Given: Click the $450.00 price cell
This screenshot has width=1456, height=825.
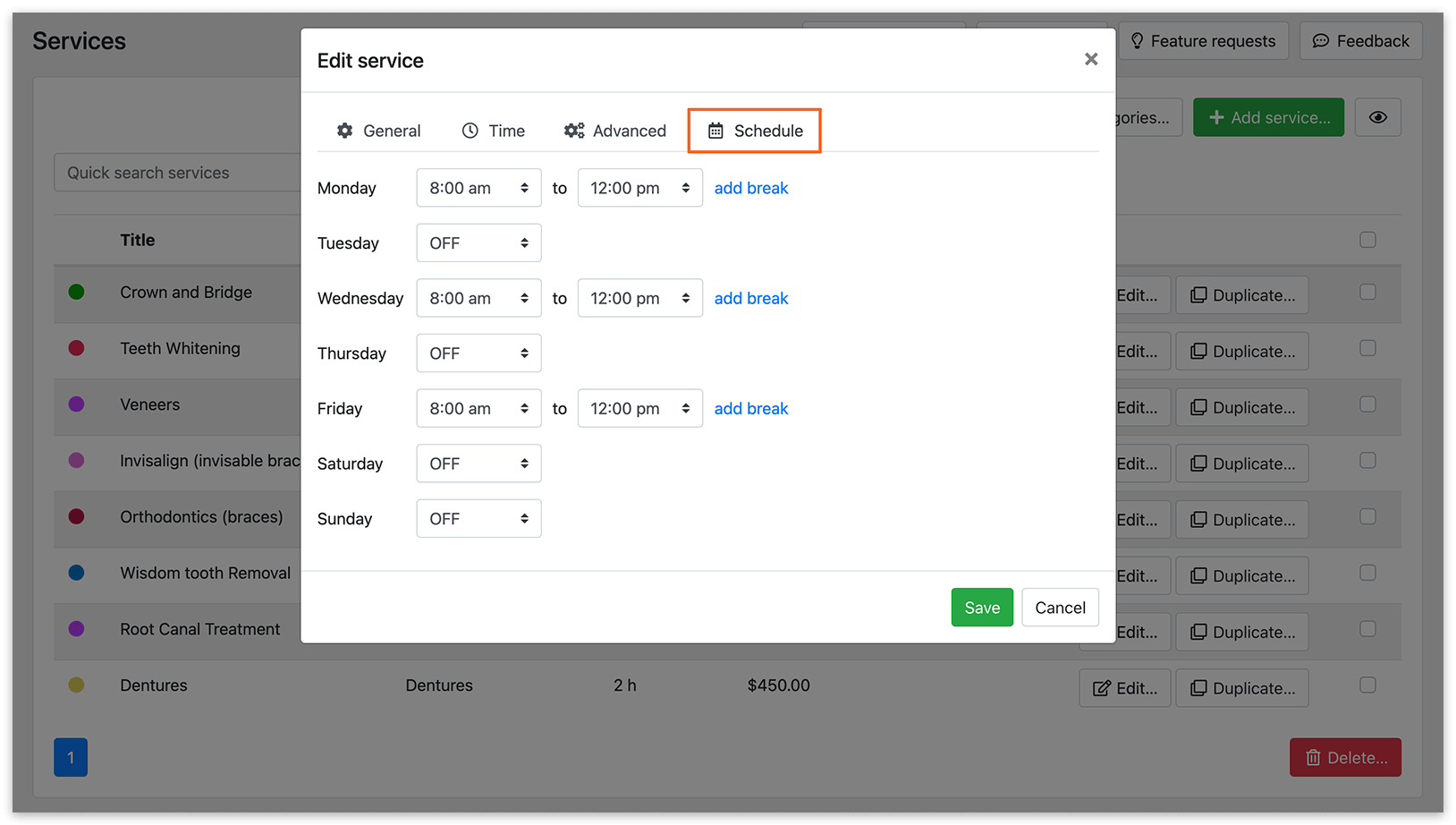Looking at the screenshot, I should [779, 685].
